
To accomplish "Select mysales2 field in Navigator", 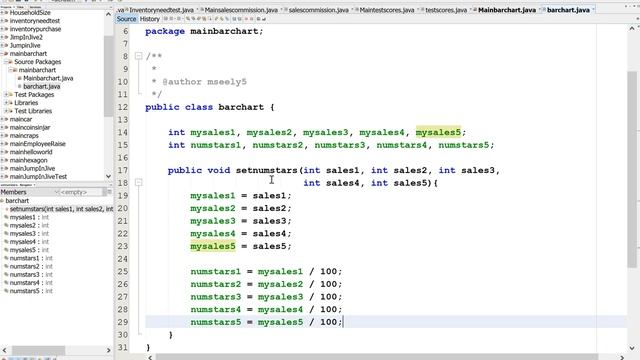I will point(29,225).
